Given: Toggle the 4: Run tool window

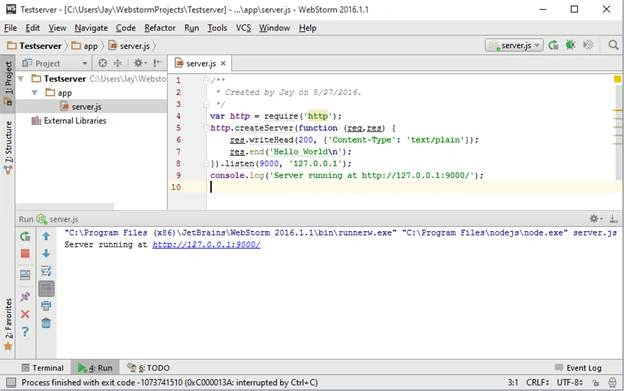Looking at the screenshot, I should click(x=95, y=368).
